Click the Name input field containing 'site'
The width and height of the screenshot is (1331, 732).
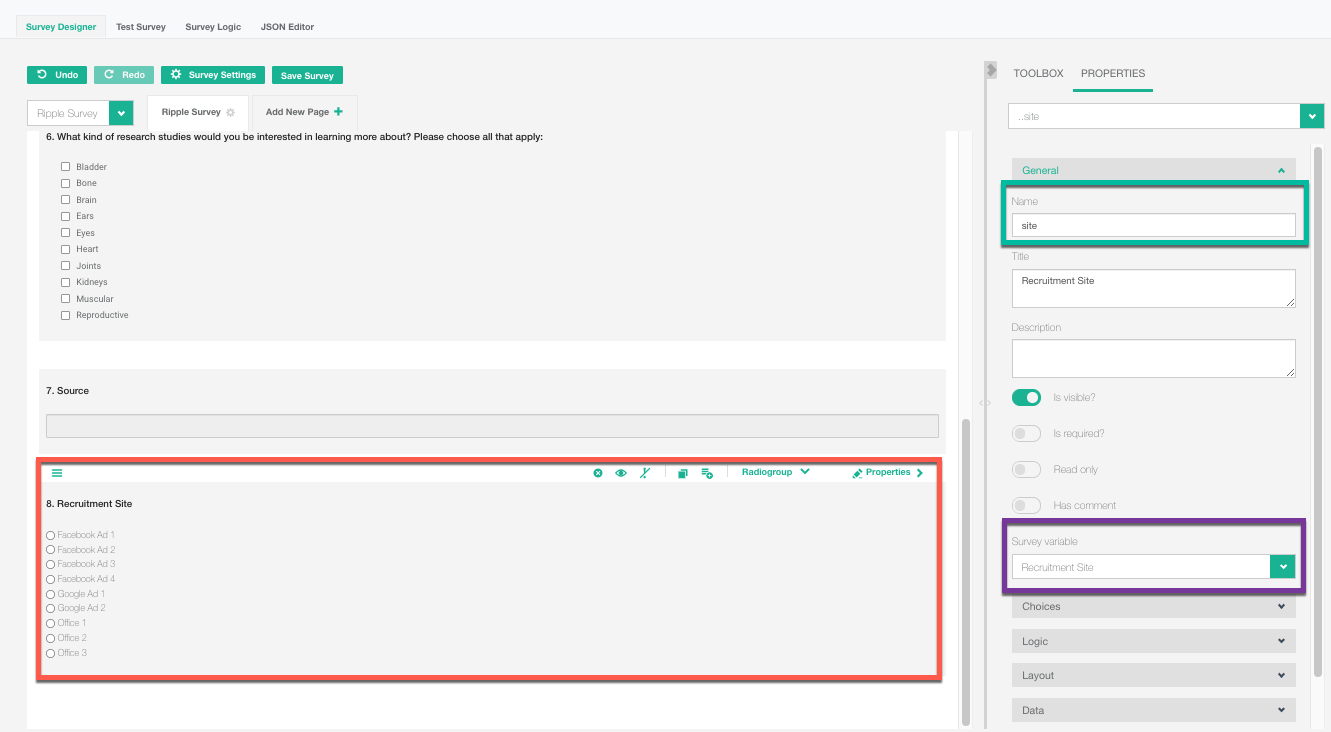tap(1153, 226)
